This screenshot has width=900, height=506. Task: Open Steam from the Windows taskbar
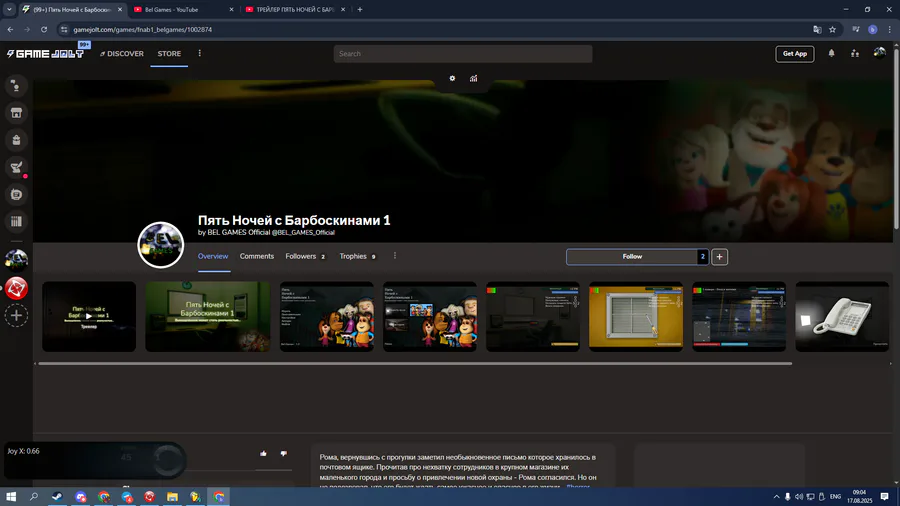(57, 496)
